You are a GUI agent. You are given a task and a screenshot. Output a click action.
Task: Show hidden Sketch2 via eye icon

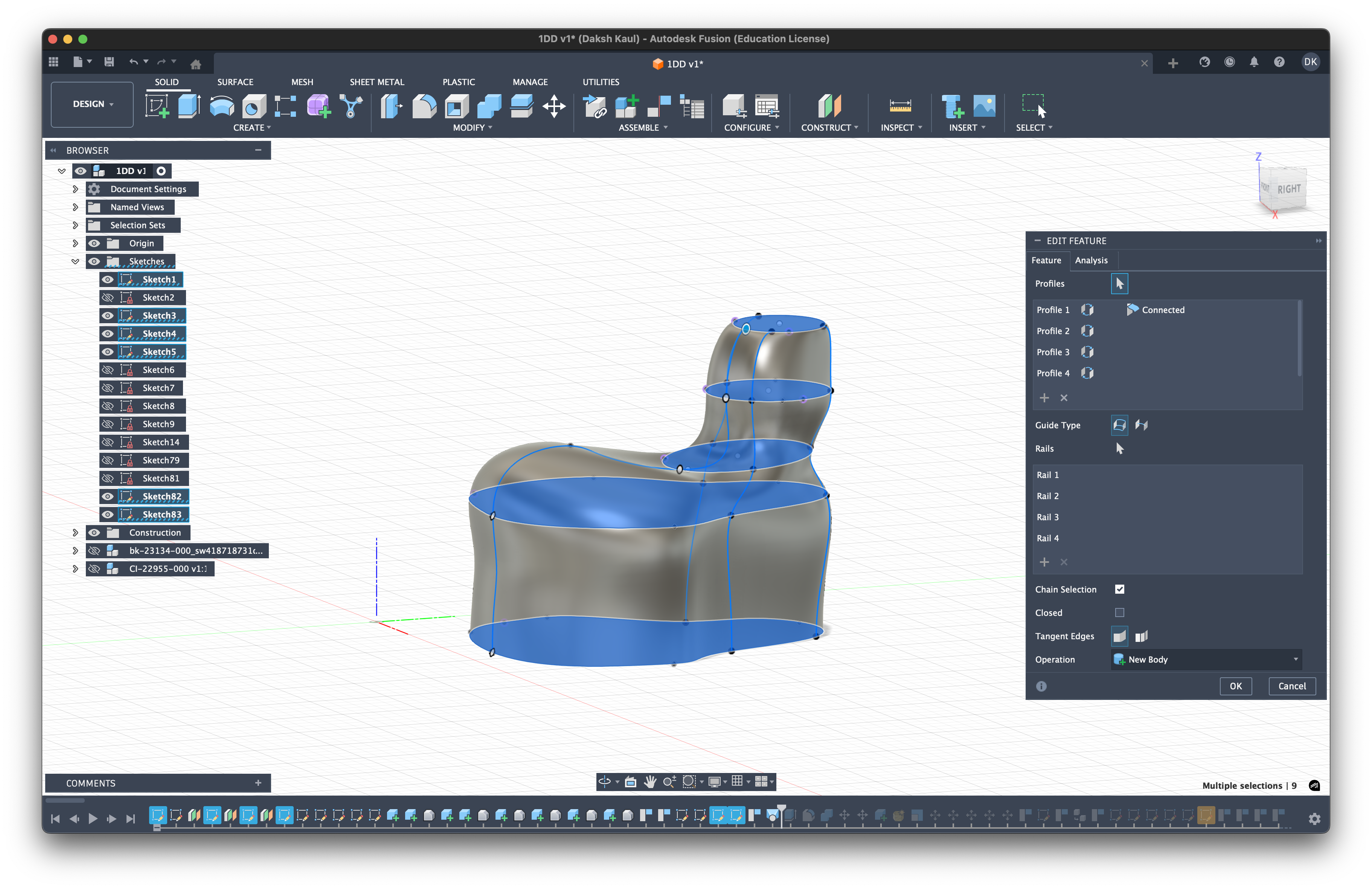coord(108,298)
